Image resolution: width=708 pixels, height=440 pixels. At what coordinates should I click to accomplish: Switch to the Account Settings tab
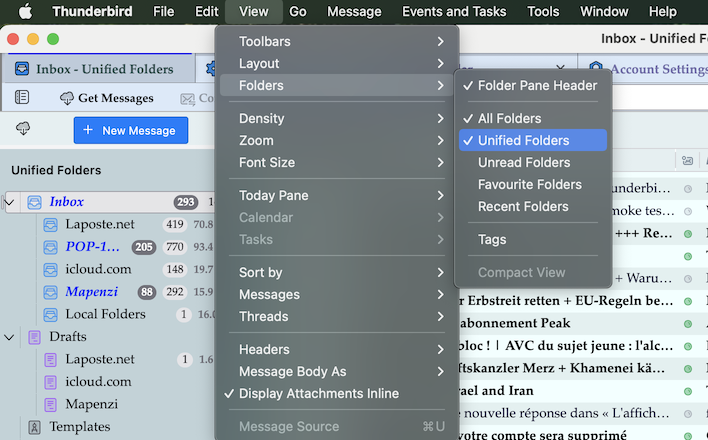(643, 69)
